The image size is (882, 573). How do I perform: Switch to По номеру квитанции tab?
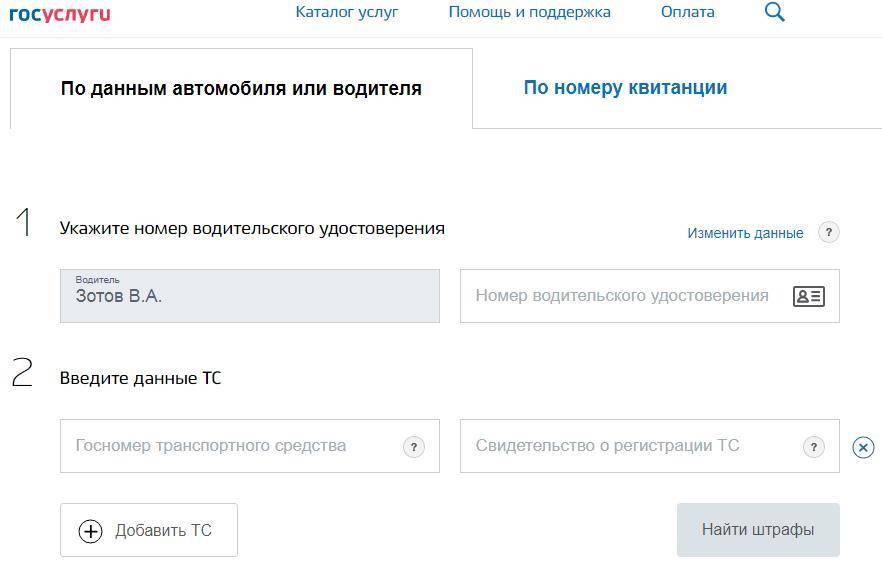click(x=625, y=88)
